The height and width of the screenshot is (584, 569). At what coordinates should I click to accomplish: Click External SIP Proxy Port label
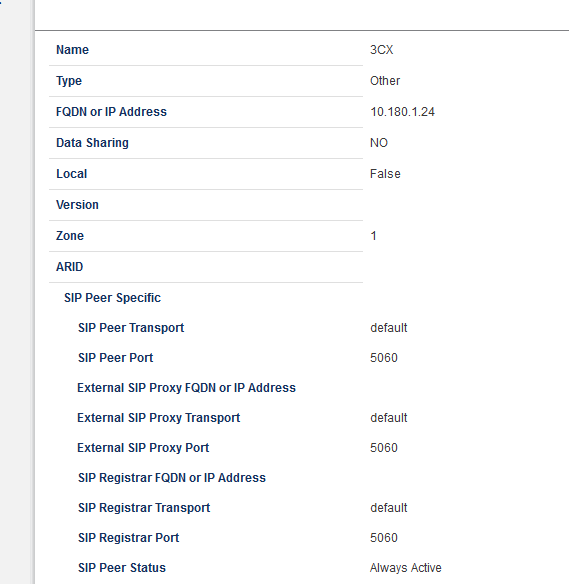click(x=143, y=448)
